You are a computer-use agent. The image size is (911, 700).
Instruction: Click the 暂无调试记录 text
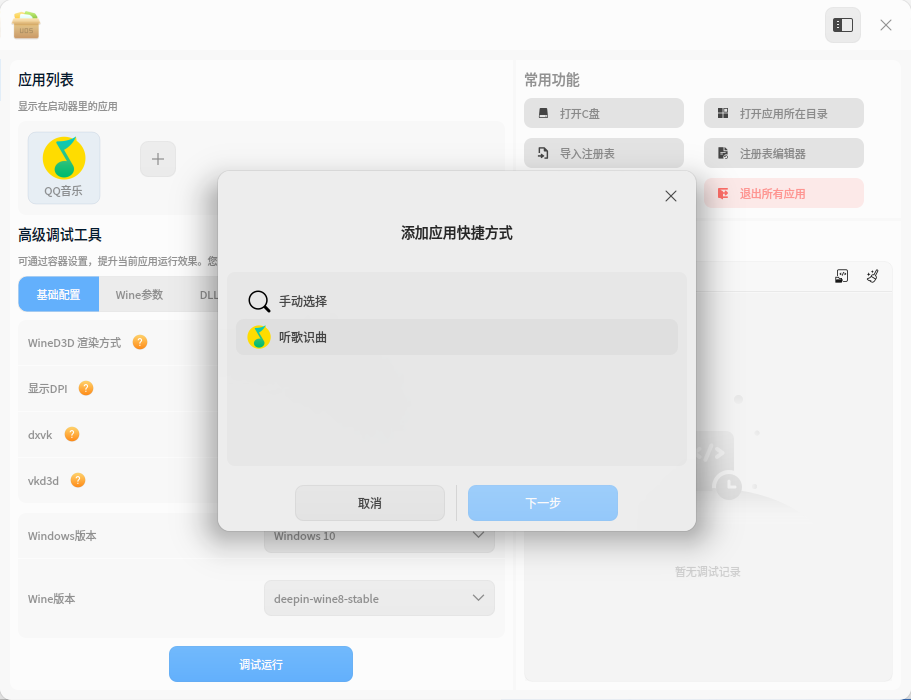[708, 572]
